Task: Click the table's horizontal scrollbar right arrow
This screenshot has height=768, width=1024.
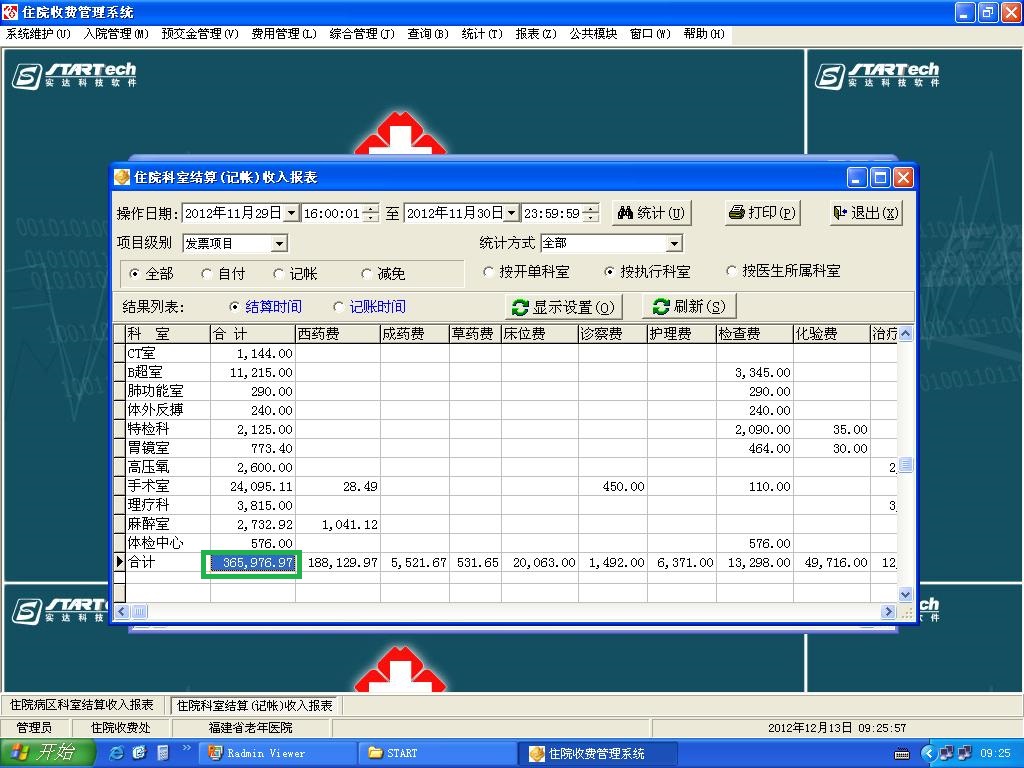Action: 888,612
